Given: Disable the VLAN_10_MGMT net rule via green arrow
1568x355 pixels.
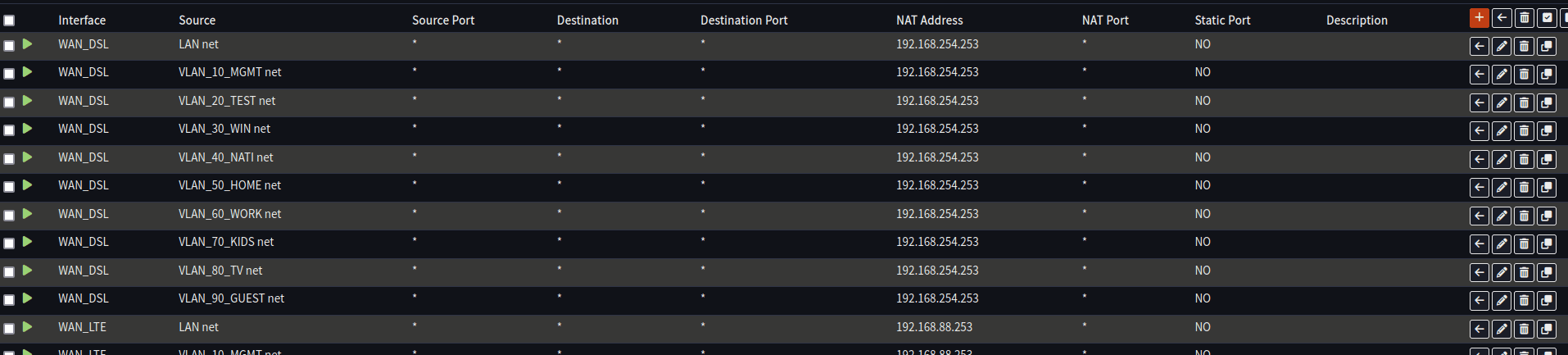Looking at the screenshot, I should (28, 72).
